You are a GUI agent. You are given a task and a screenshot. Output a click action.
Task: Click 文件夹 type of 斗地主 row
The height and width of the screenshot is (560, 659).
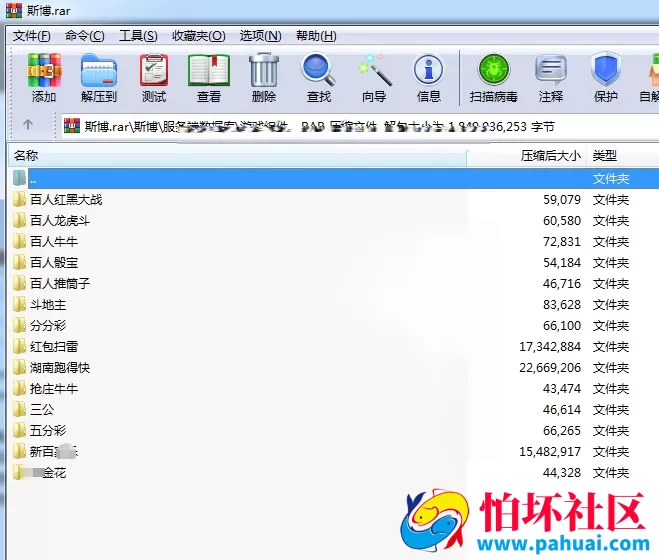coord(611,304)
